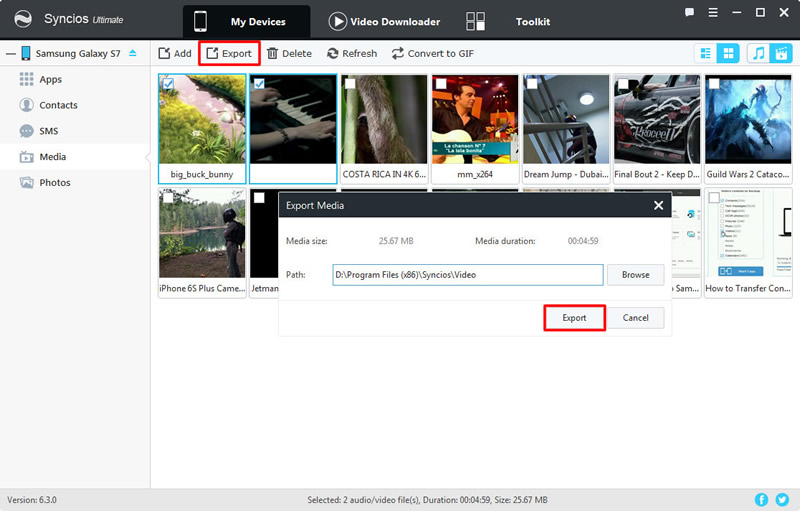Open the Facebook icon in status bar
Screen dimensions: 800x511
click(761, 500)
